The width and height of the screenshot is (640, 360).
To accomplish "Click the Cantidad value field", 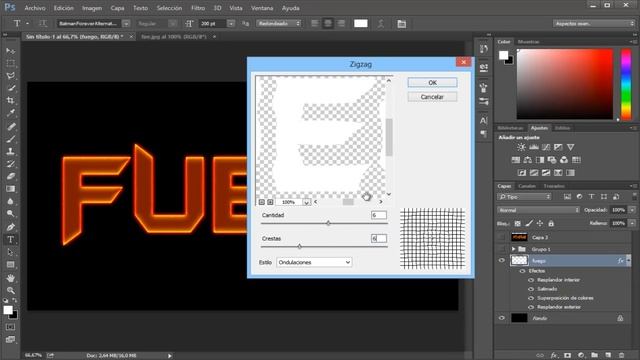I will [x=379, y=215].
